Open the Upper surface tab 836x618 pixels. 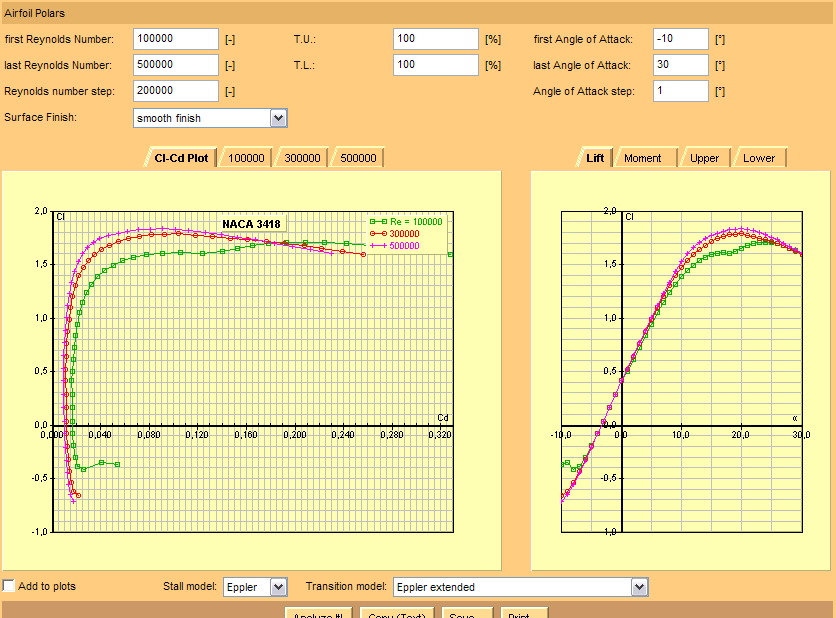(x=704, y=158)
